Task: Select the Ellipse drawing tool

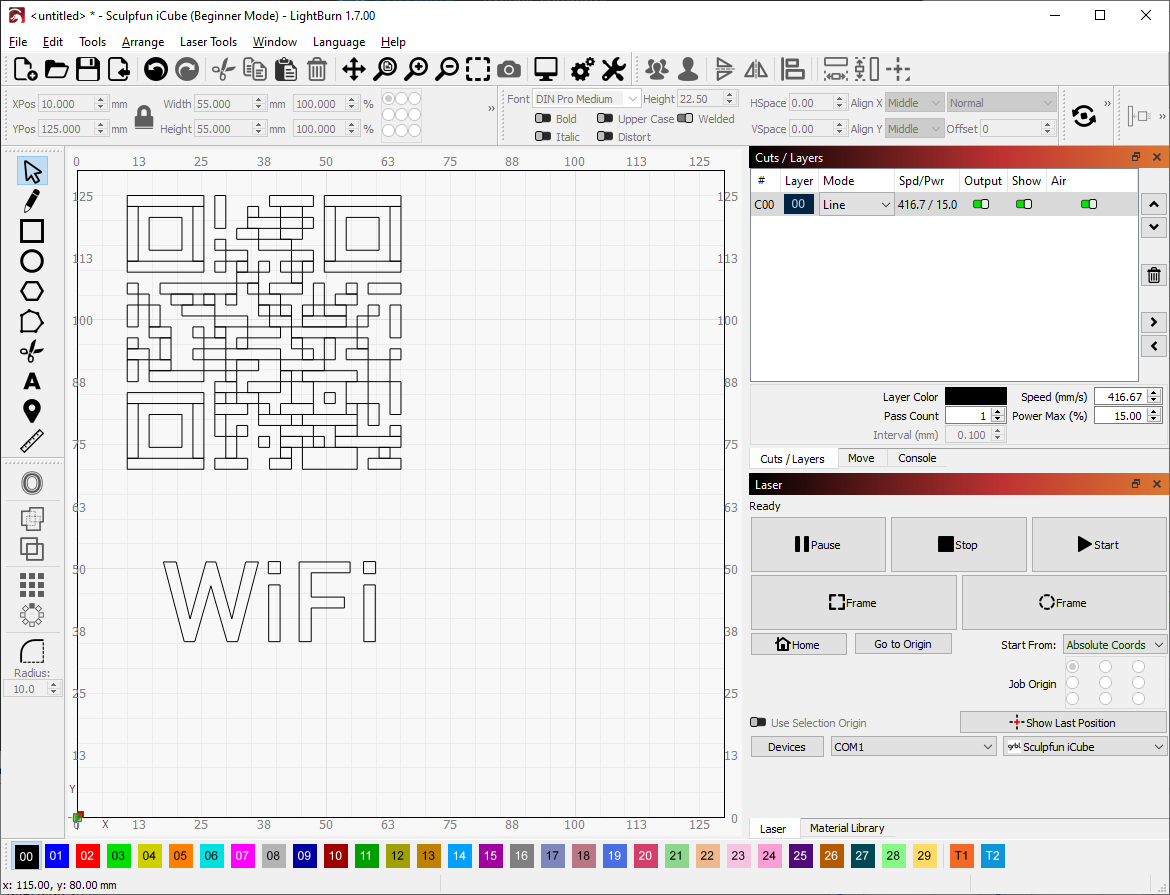Action: (32, 261)
